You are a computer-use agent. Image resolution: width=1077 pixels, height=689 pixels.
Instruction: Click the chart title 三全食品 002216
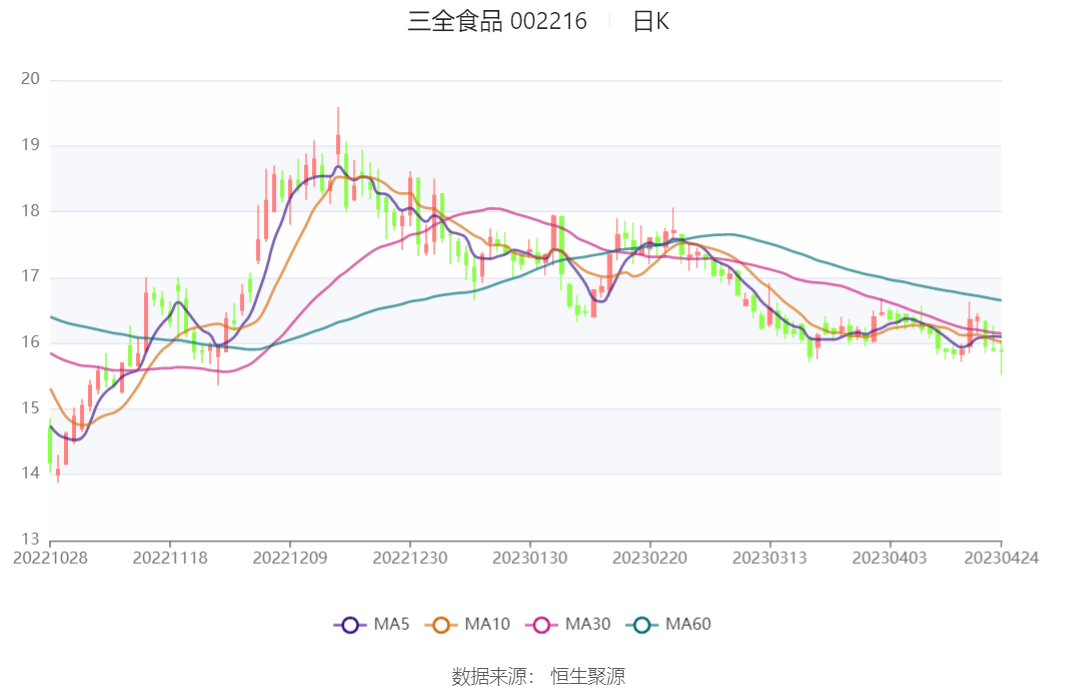tap(497, 21)
